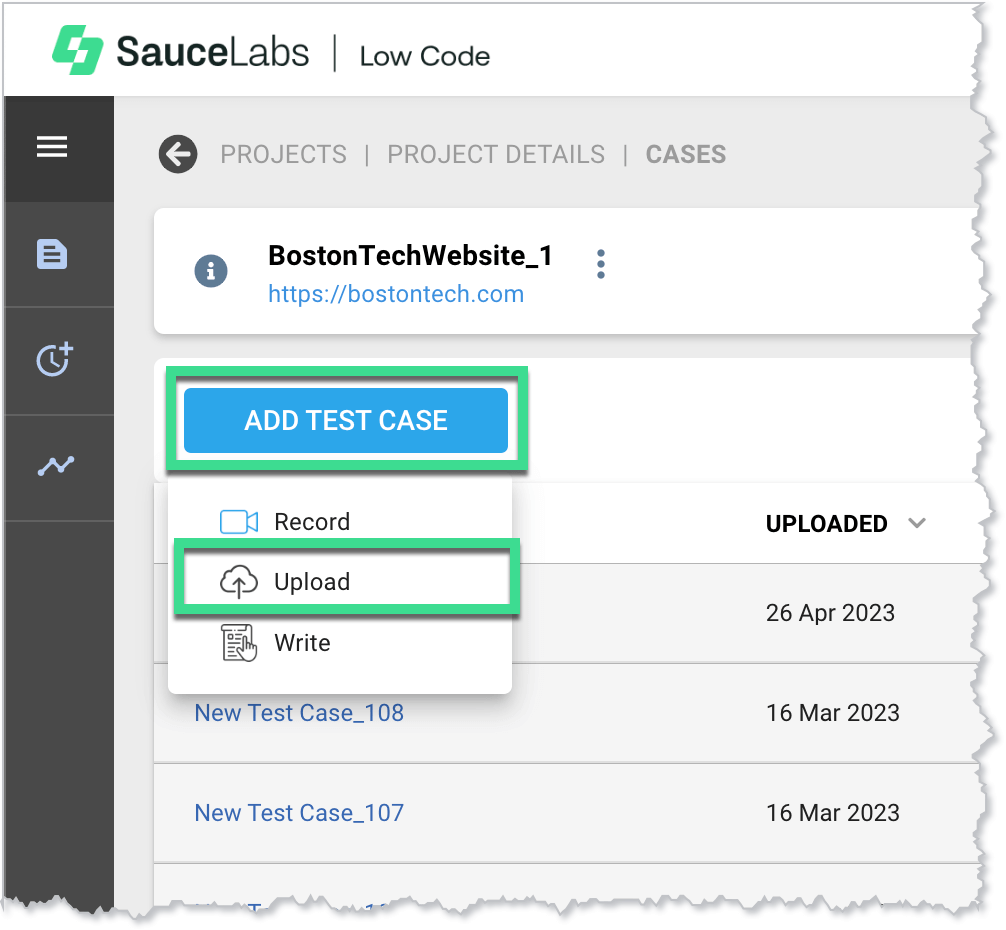Screen dimensions: 1006x930
Task: Toggle the UPLOADED column sort order
Action: click(x=918, y=522)
